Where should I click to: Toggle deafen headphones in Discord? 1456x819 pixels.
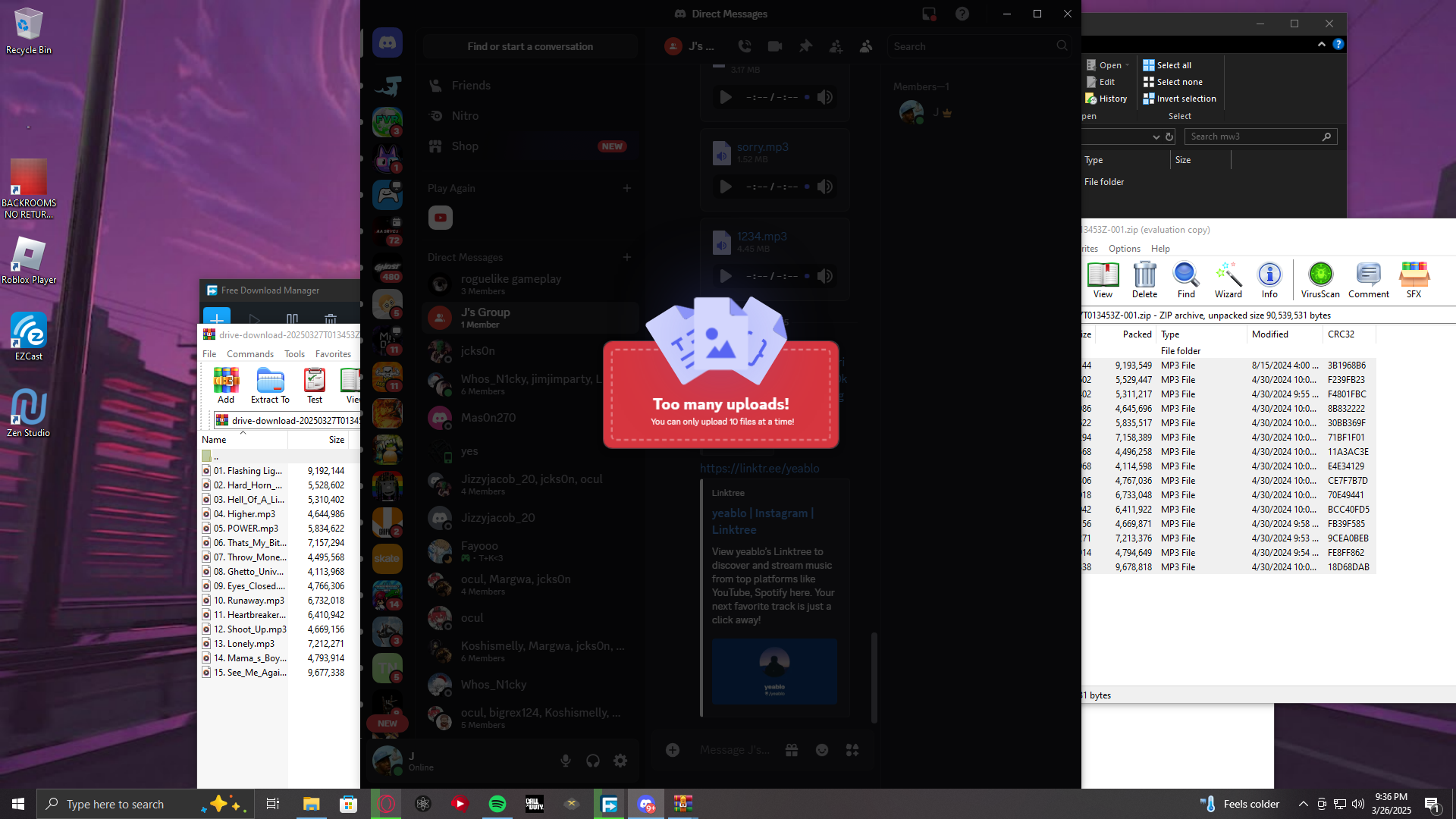[593, 761]
